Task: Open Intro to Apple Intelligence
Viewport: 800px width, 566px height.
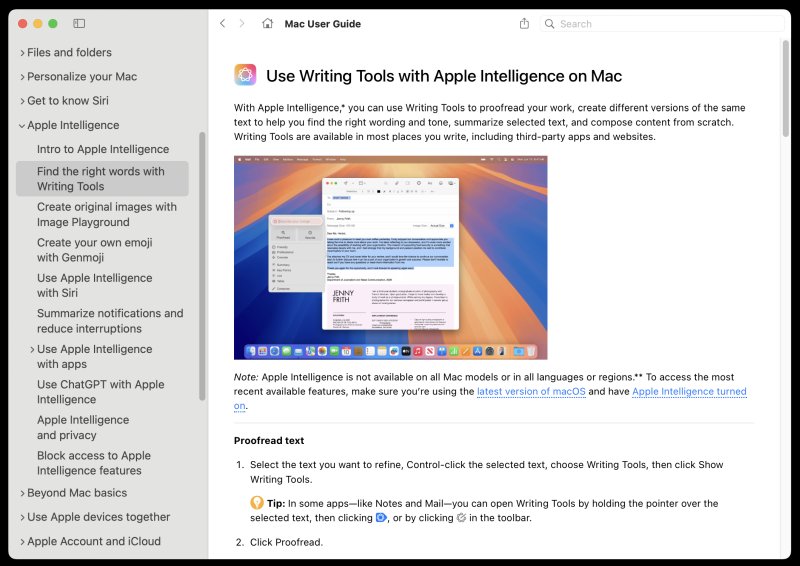Action: click(x=103, y=149)
